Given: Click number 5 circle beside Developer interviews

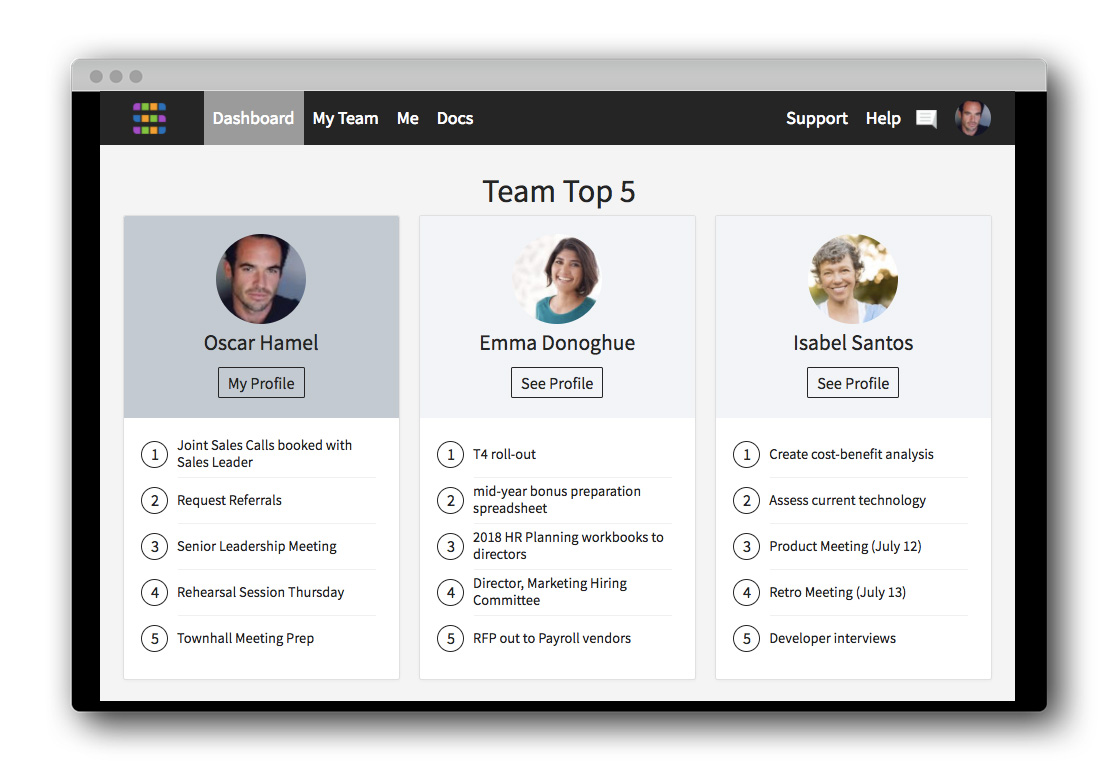Looking at the screenshot, I should [x=747, y=639].
